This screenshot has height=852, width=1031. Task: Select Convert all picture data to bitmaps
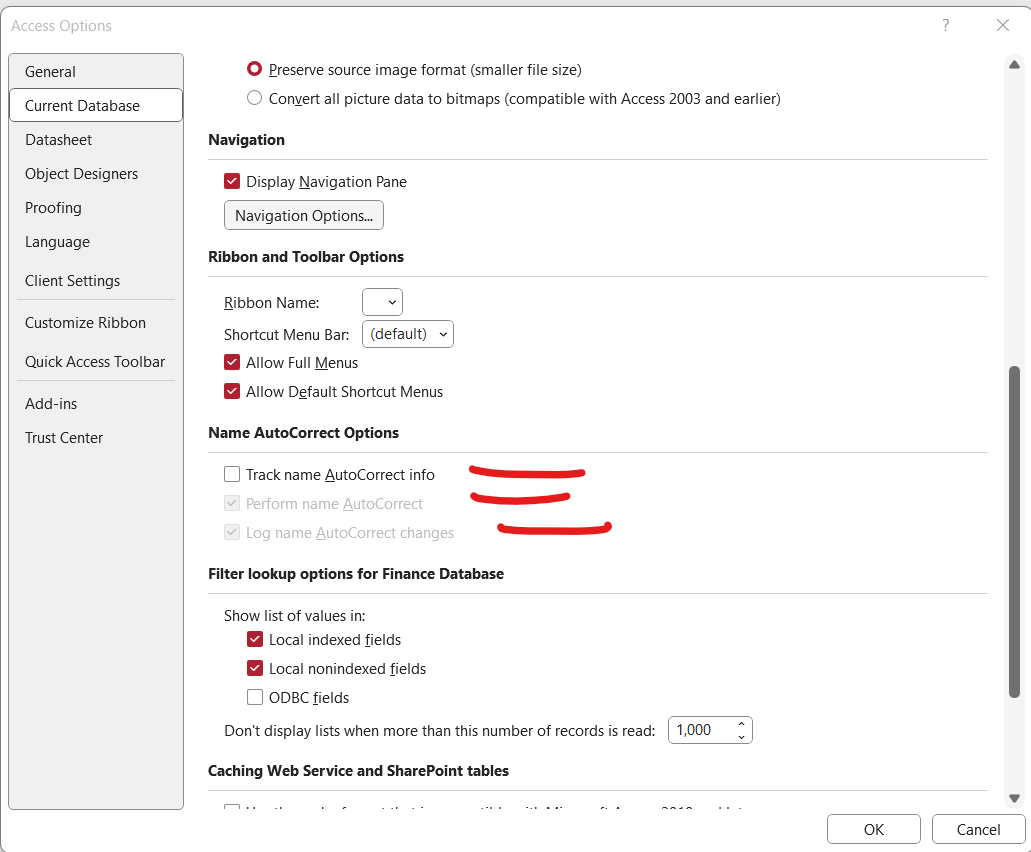255,99
